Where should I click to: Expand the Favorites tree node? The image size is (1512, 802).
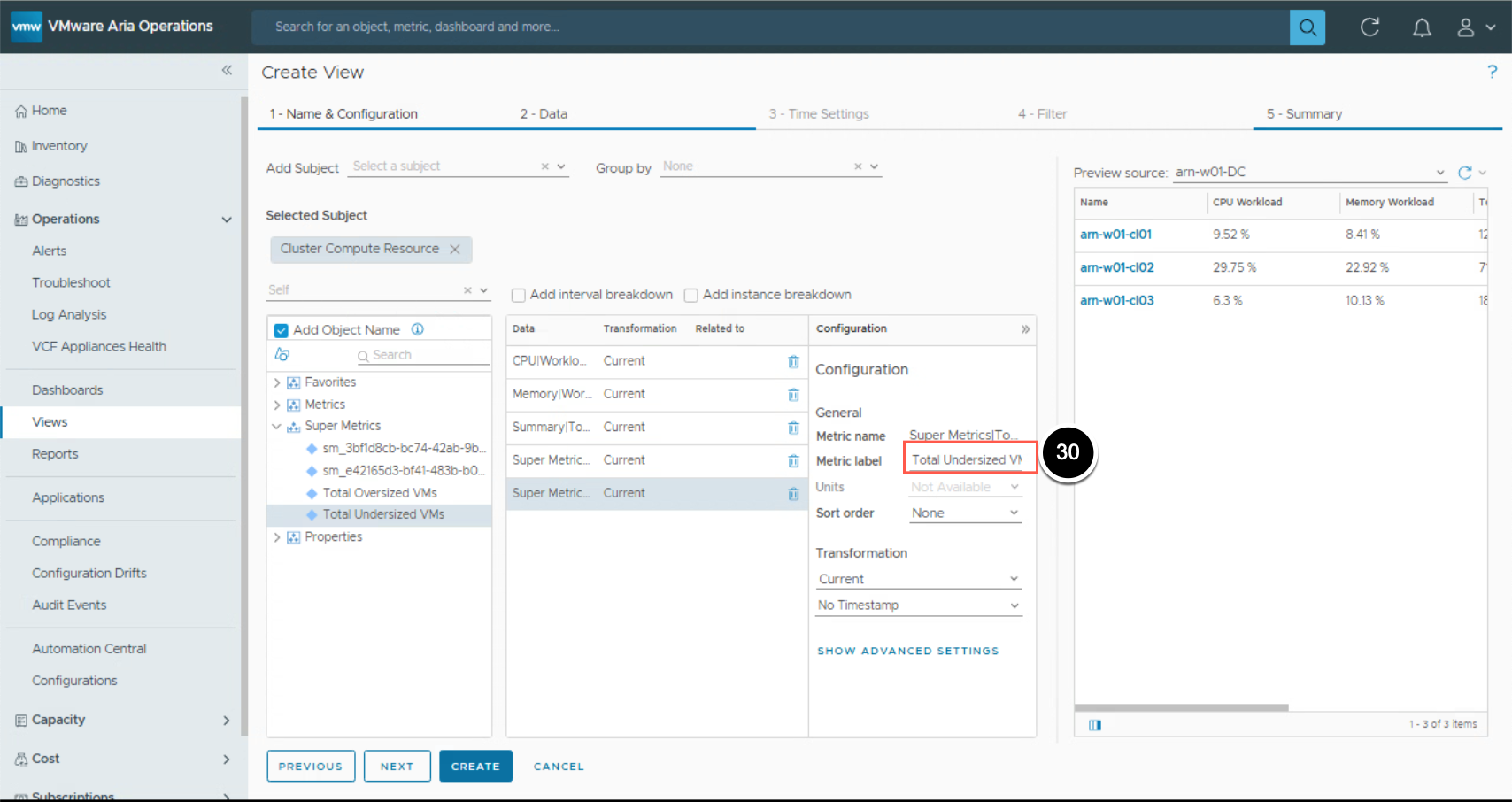coord(277,382)
